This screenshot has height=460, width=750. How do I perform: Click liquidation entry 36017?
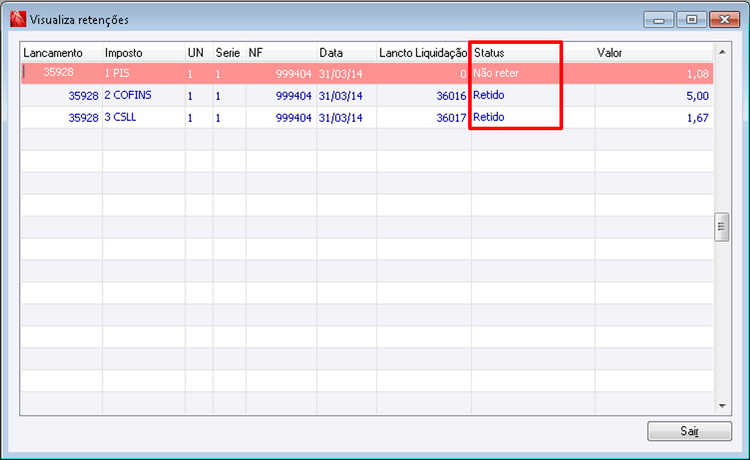point(424,118)
